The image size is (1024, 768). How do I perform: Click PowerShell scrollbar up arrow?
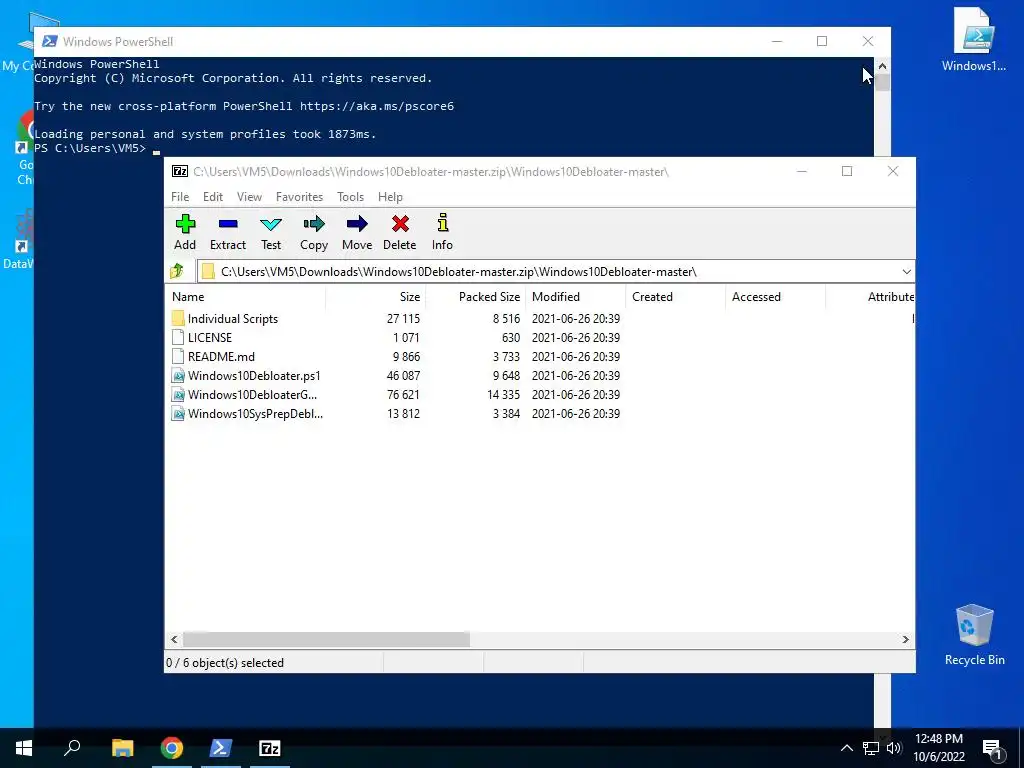coord(882,65)
